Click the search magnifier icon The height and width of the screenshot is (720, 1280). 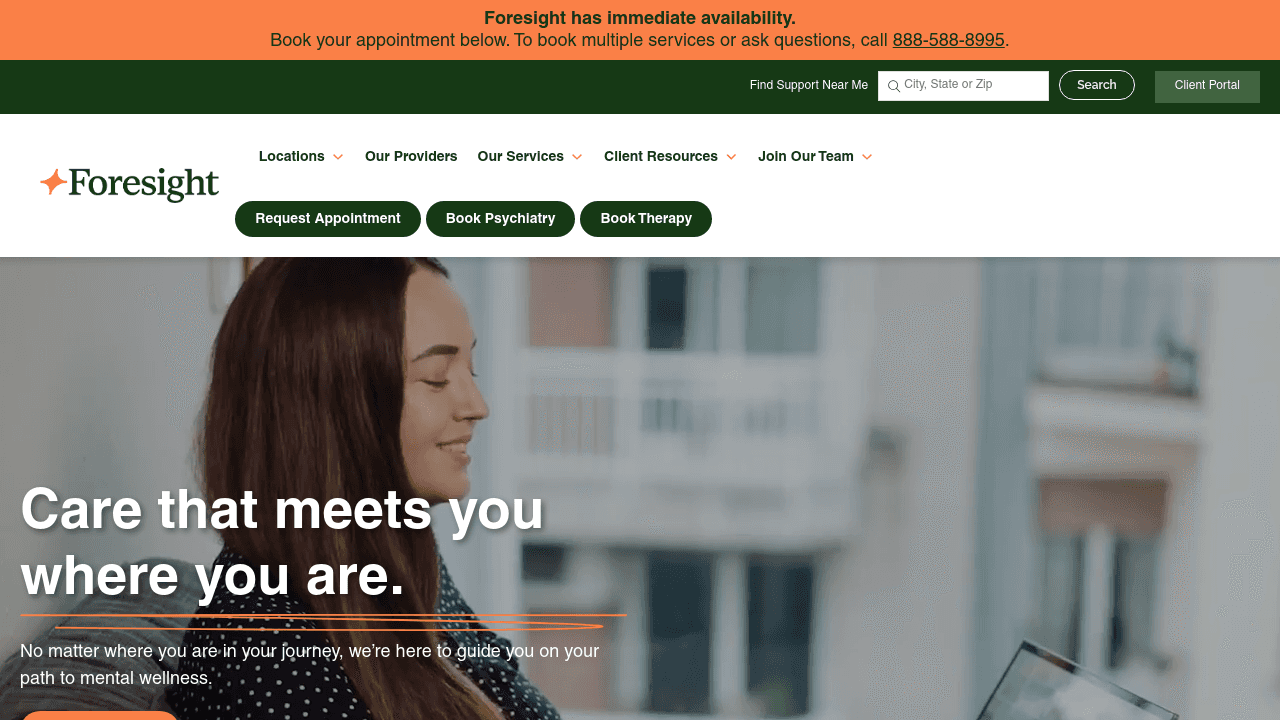(894, 86)
